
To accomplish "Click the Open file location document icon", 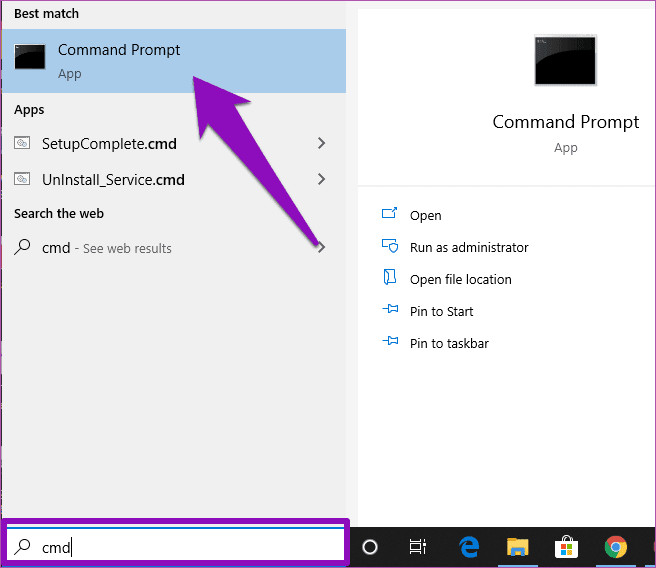I will [x=390, y=277].
